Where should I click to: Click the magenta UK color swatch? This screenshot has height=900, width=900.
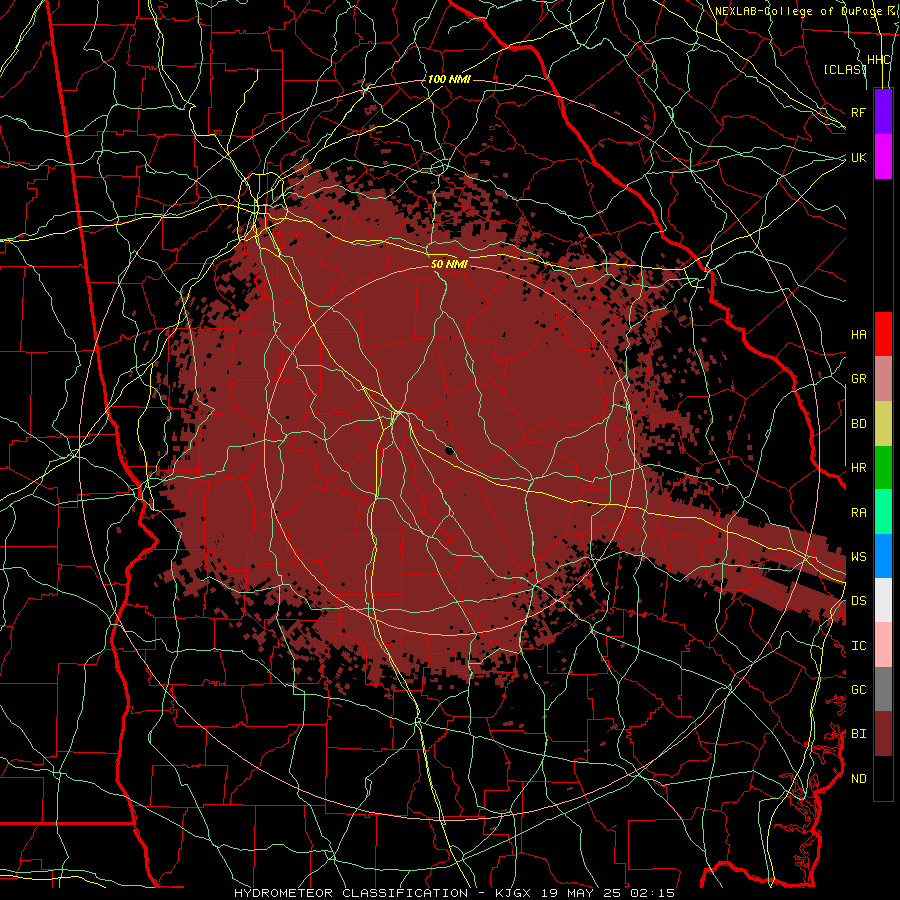point(883,157)
